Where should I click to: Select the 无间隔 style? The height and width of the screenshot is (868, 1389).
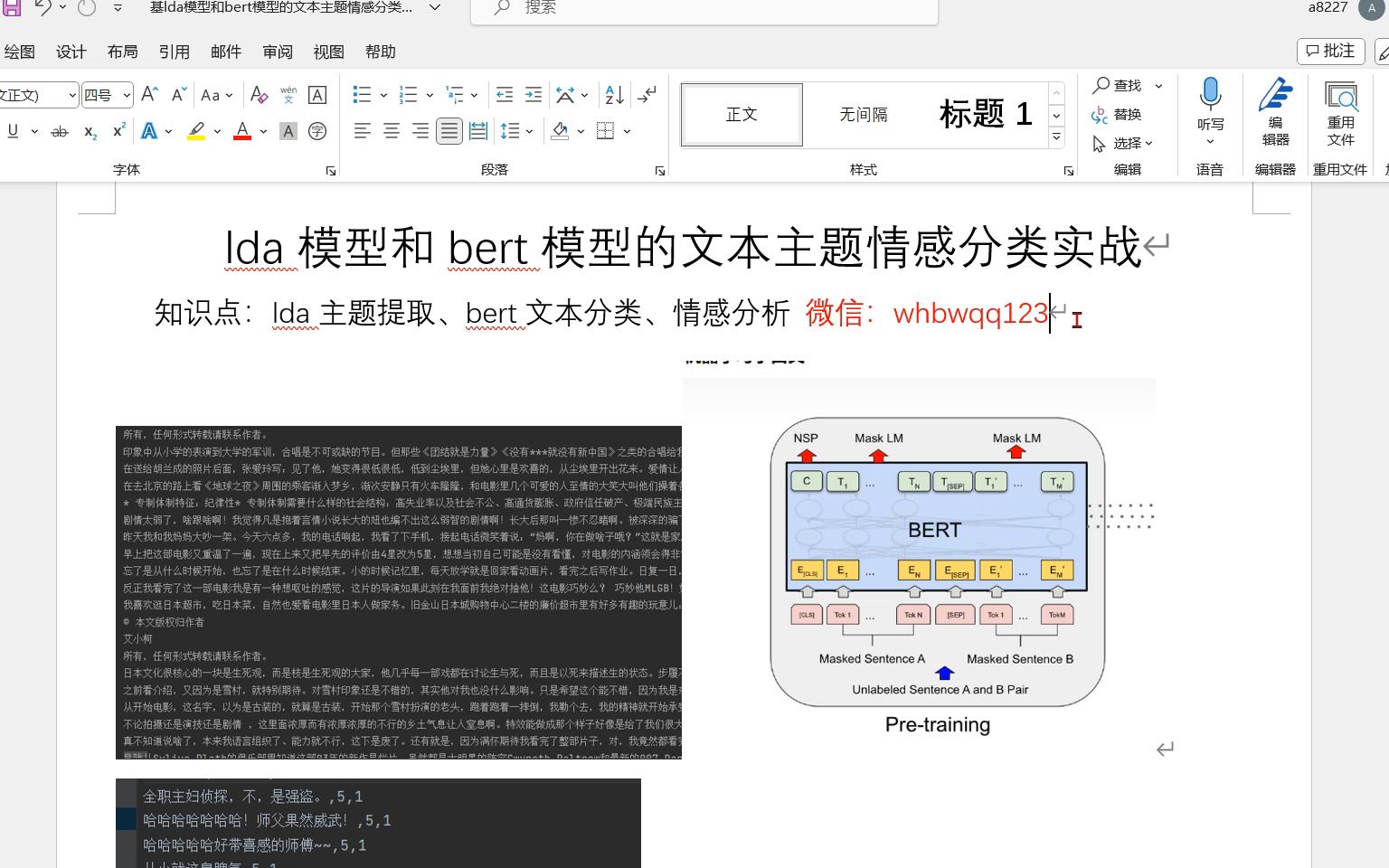[x=864, y=115]
